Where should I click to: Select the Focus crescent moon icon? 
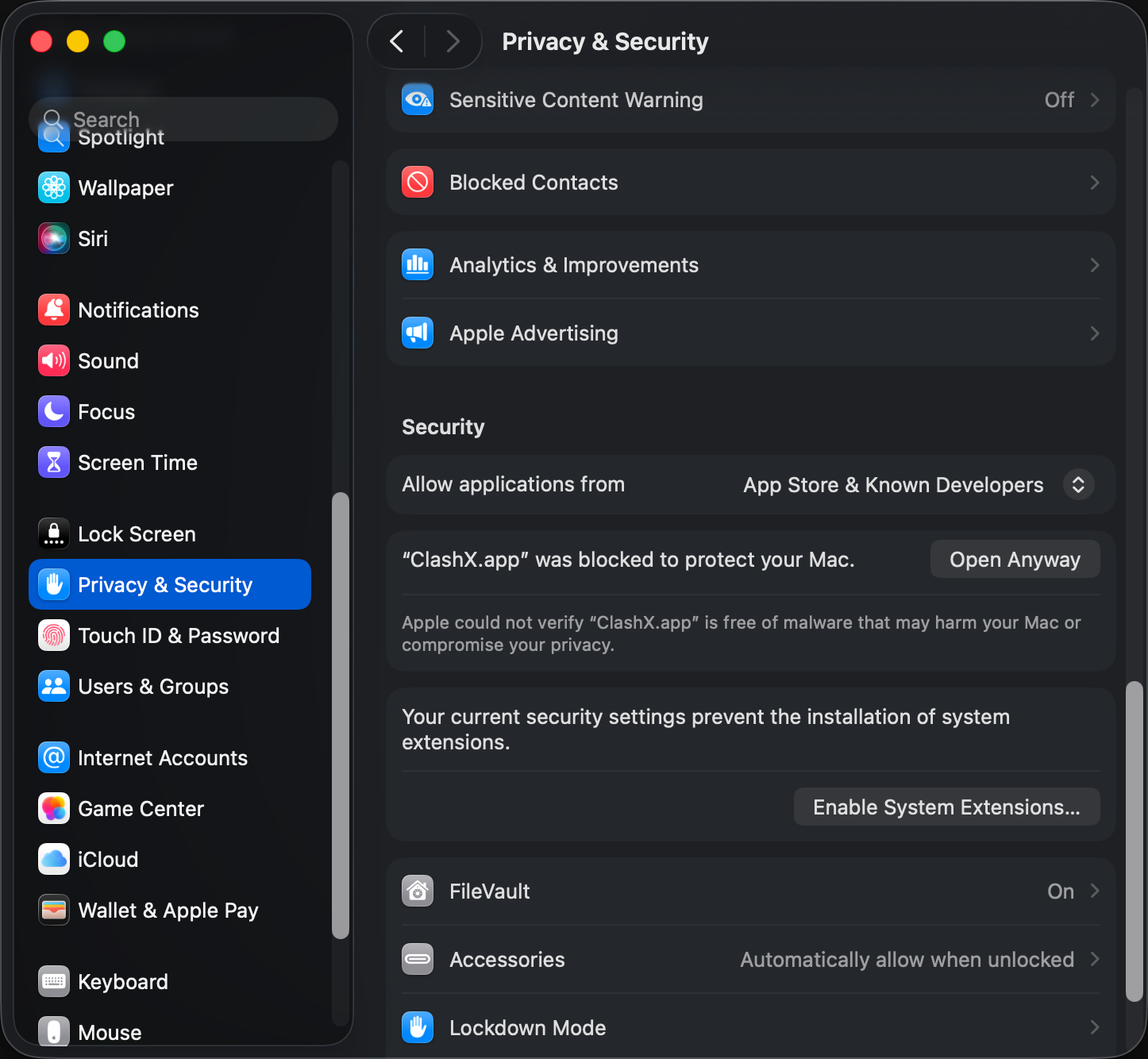coord(53,411)
